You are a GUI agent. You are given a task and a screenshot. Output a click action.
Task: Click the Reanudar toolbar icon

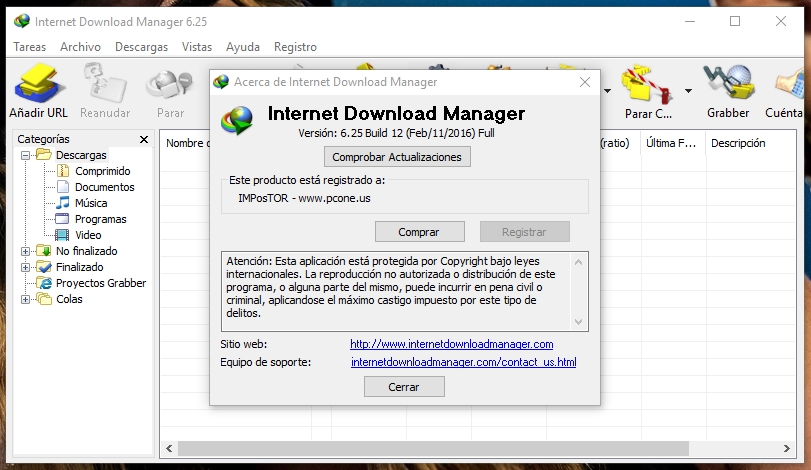pyautogui.click(x=105, y=83)
